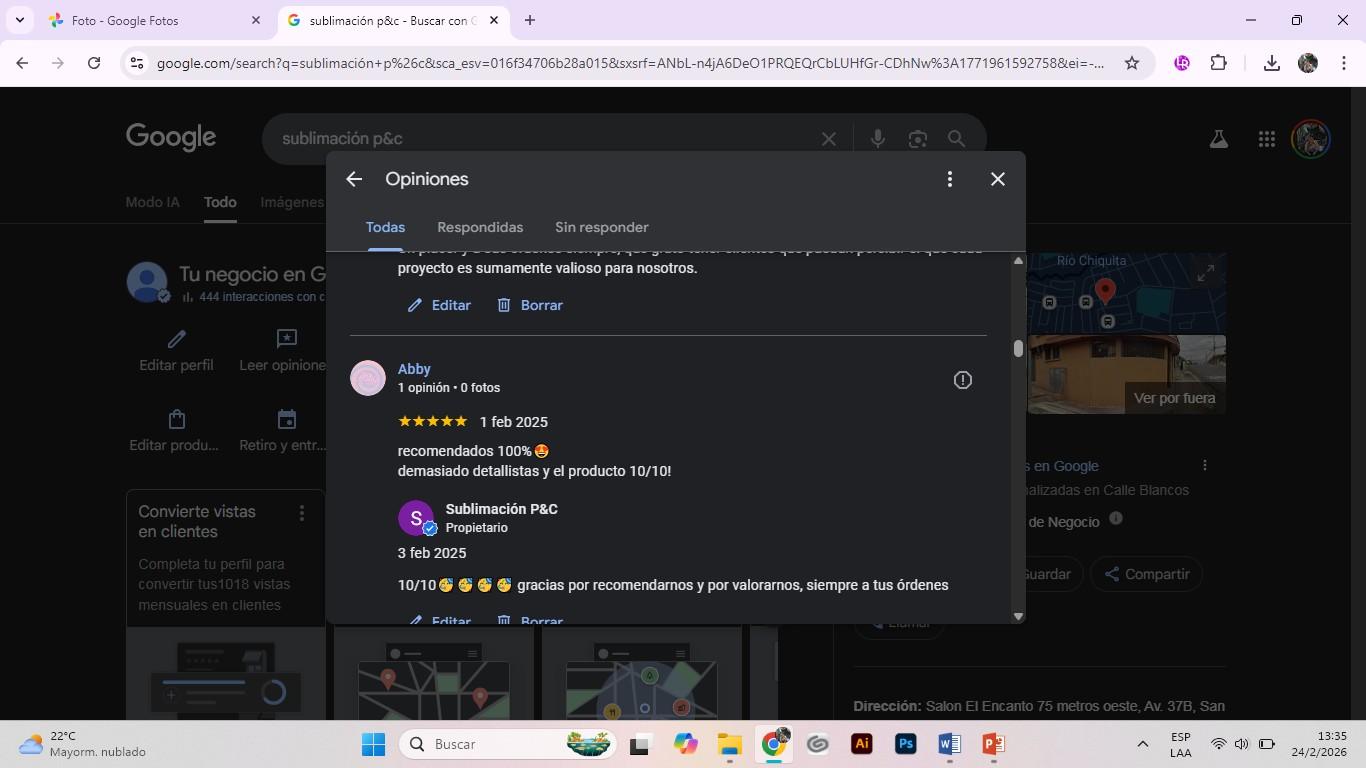Click the Borrar link above Abby's review

click(530, 305)
